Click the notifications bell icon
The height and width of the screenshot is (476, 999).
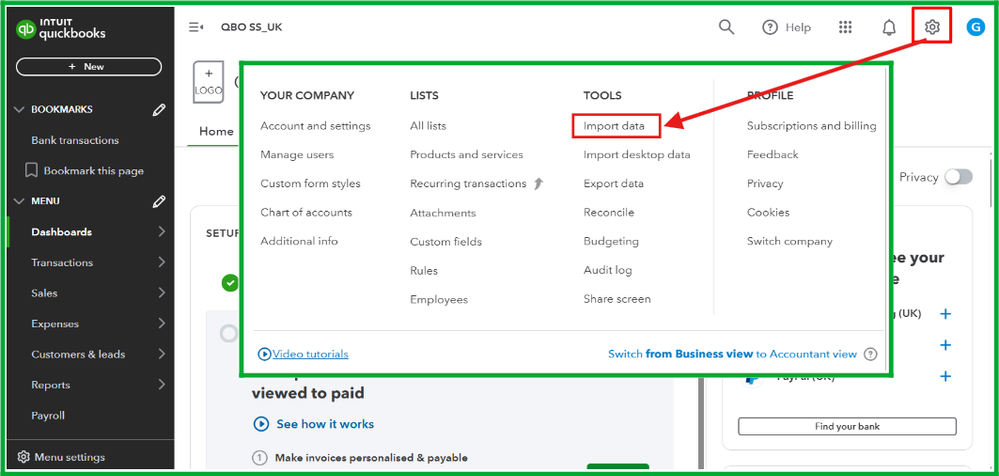click(x=889, y=27)
